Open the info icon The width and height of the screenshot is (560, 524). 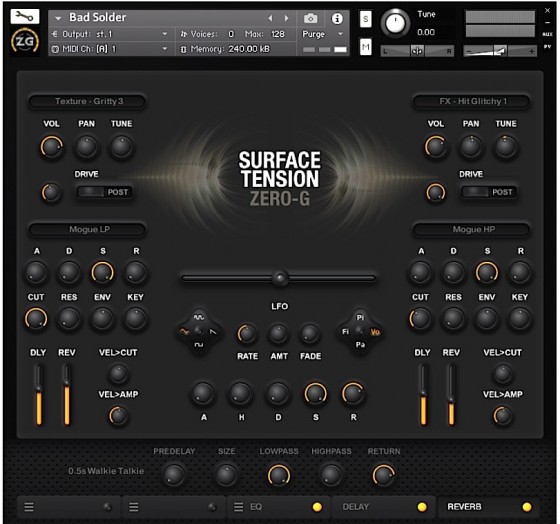tap(337, 18)
